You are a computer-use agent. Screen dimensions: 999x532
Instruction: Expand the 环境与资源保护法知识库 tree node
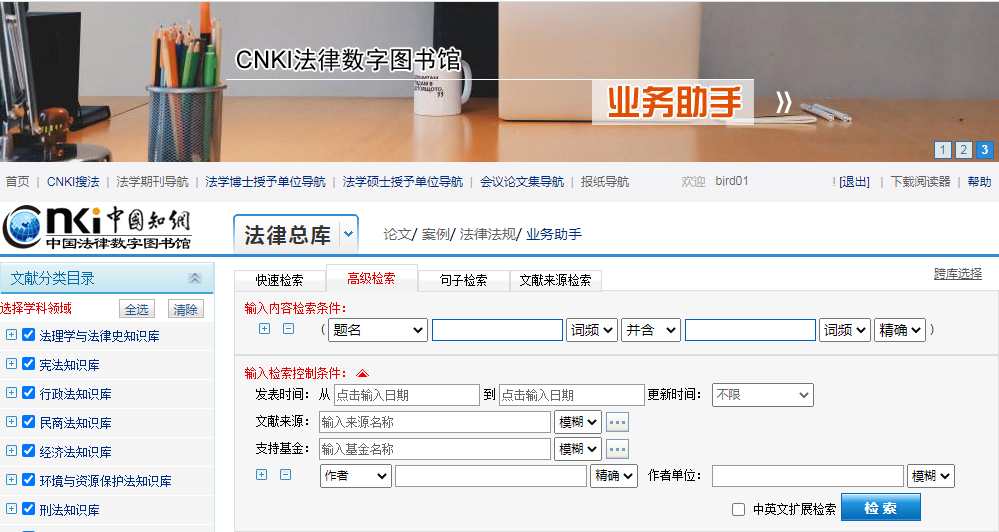click(x=11, y=480)
